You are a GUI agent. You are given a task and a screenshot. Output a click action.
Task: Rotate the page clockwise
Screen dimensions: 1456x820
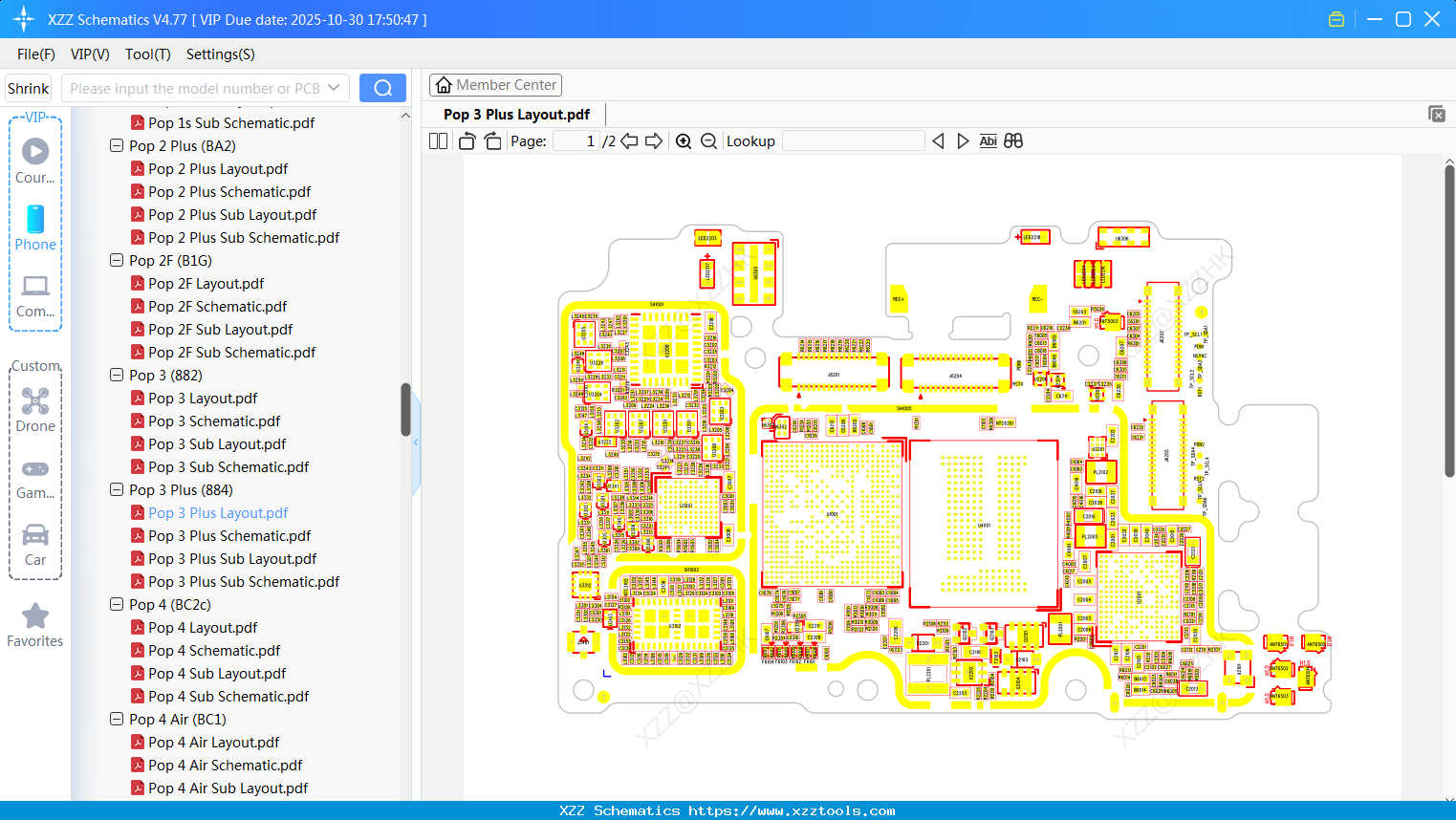[491, 140]
